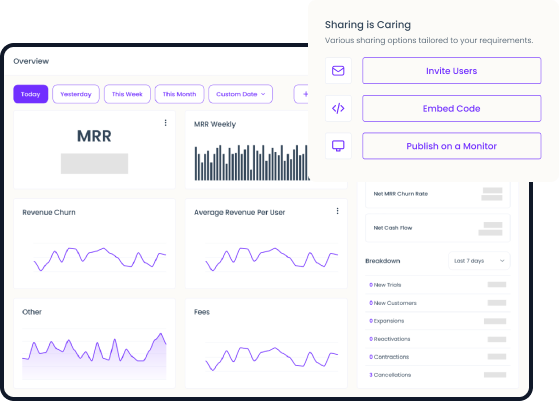Click the Revenue Churn chart
This screenshot has width=559, height=401.
(x=99, y=258)
